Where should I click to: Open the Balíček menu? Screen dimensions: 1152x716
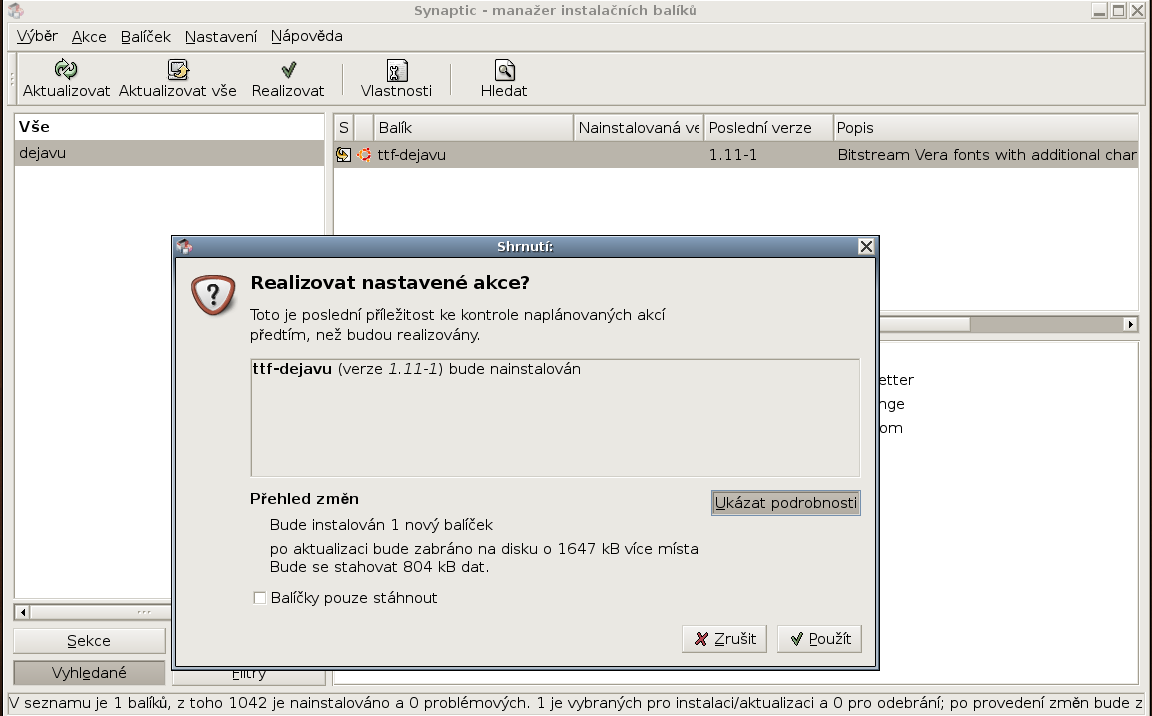click(146, 36)
